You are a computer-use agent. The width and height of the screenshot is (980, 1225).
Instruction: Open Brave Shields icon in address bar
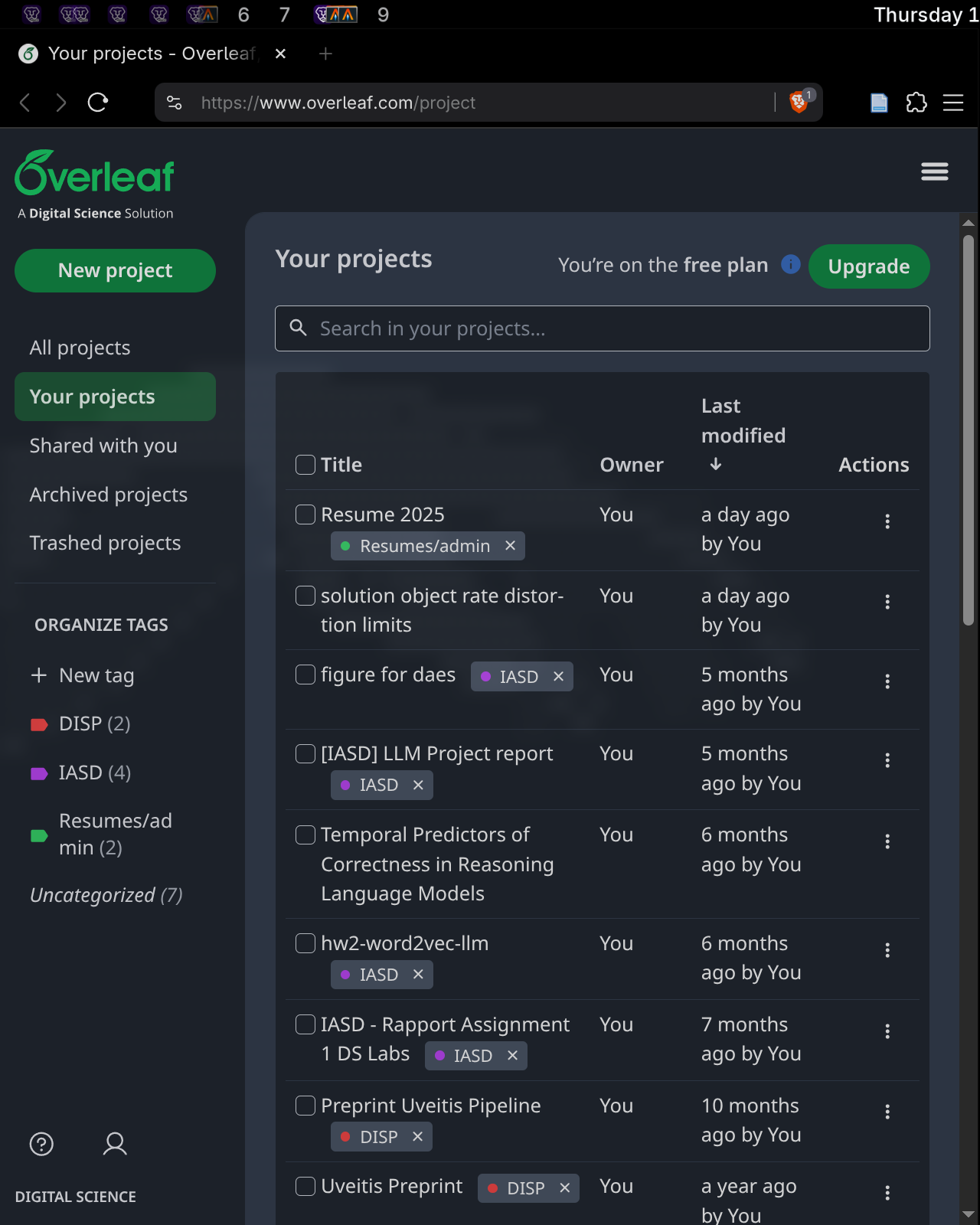[799, 102]
